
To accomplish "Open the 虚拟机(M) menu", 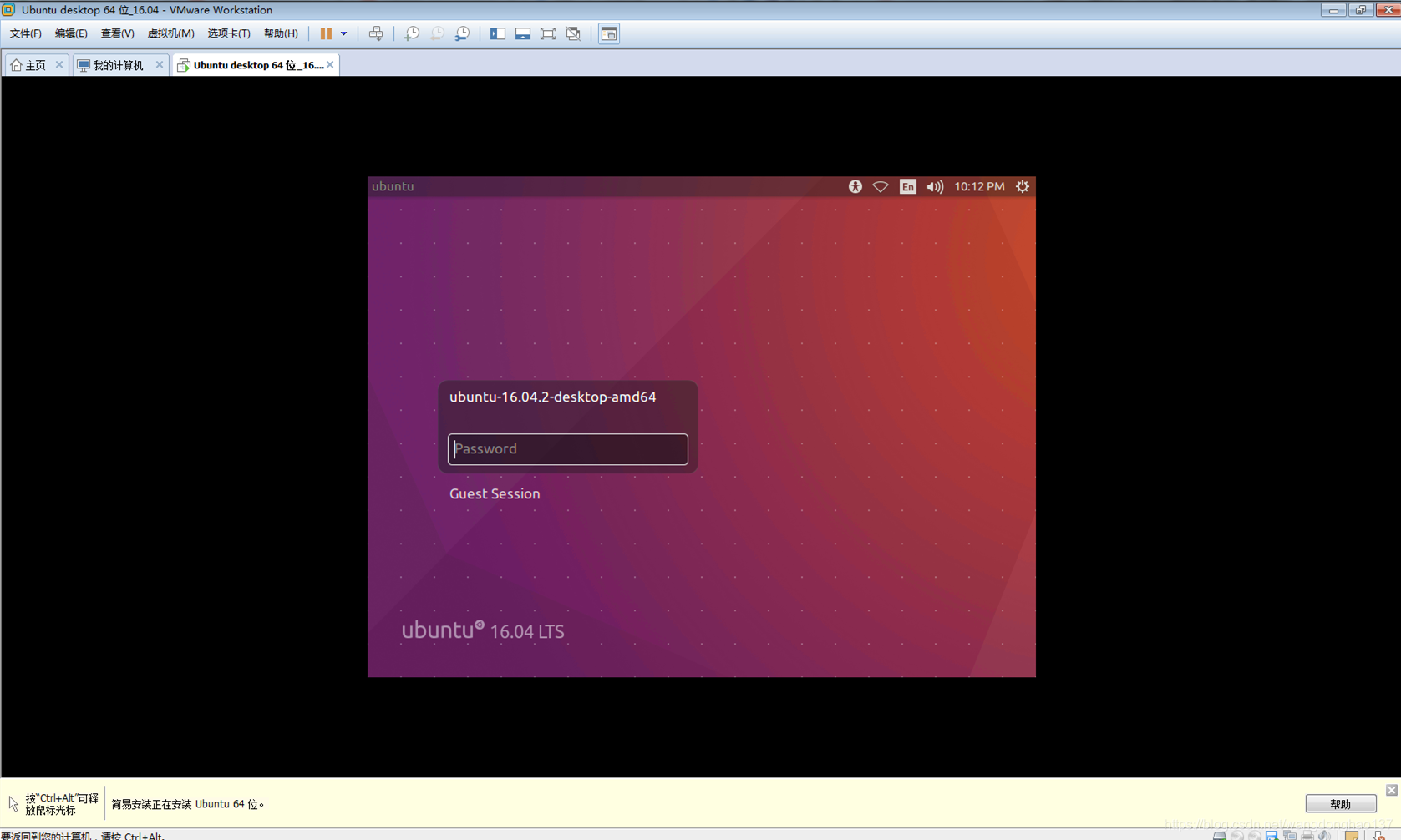I will pos(170,33).
